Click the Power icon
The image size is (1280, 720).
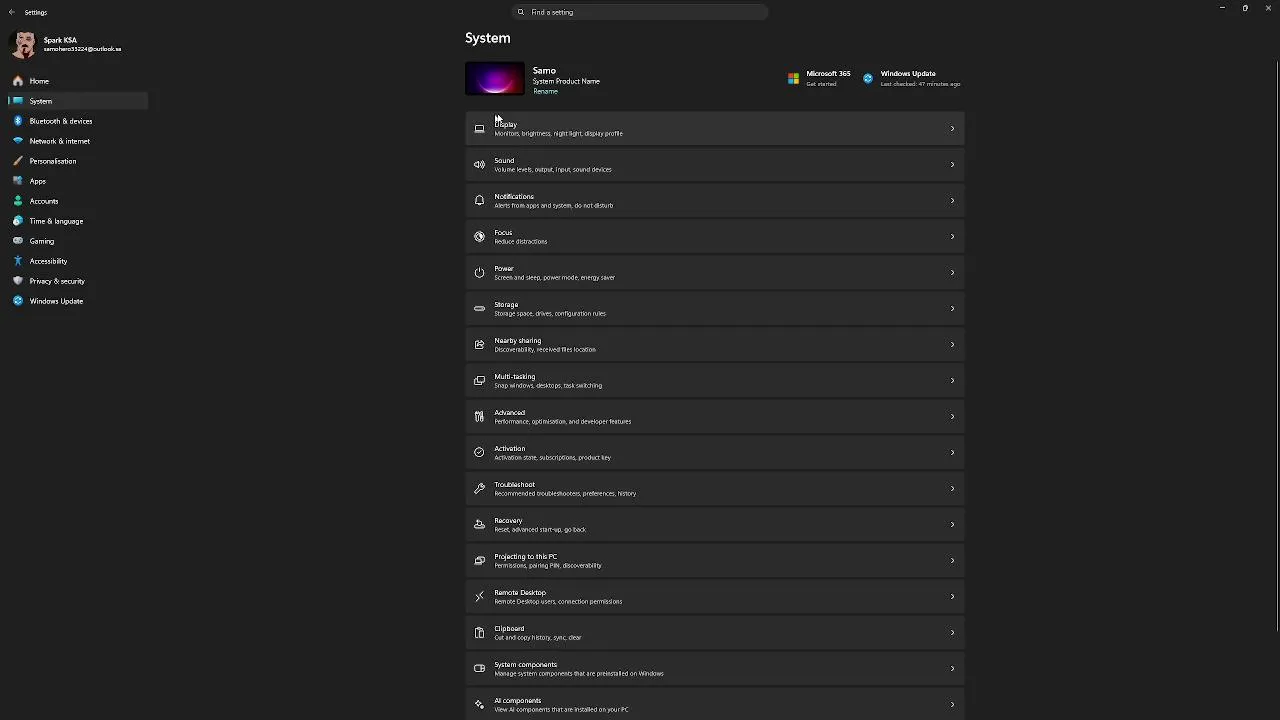click(x=479, y=272)
